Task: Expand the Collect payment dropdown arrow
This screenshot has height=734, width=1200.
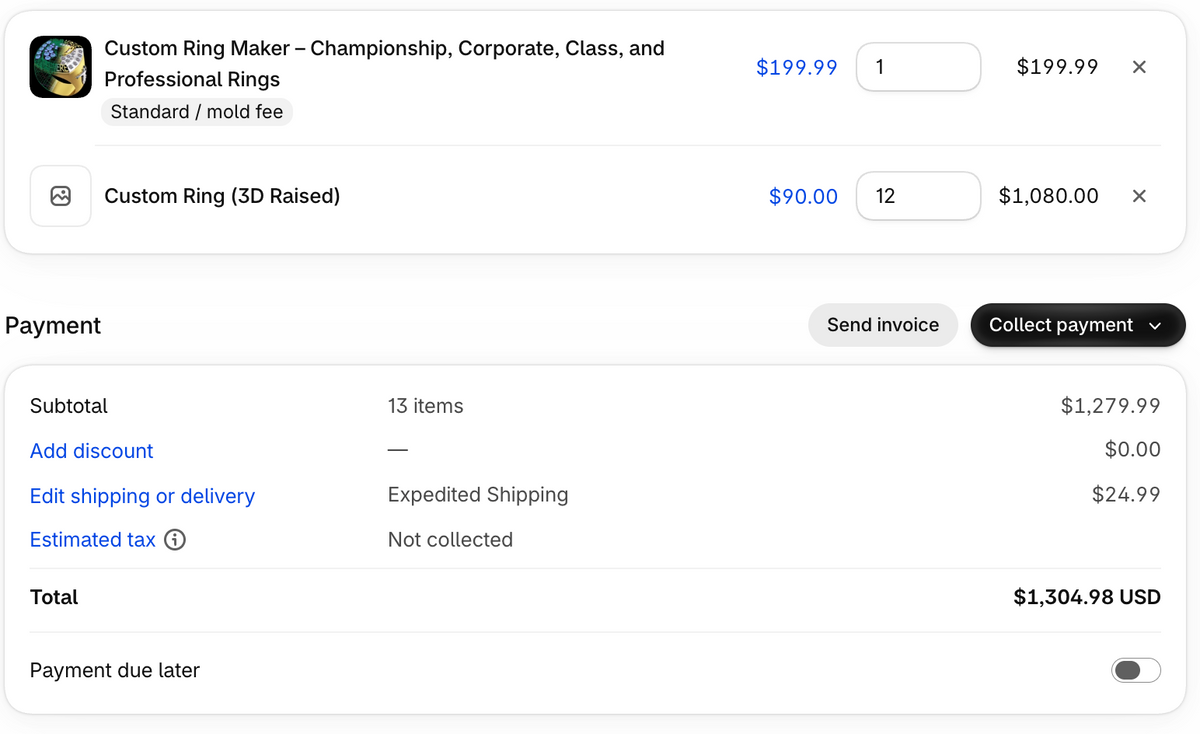Action: point(1155,326)
